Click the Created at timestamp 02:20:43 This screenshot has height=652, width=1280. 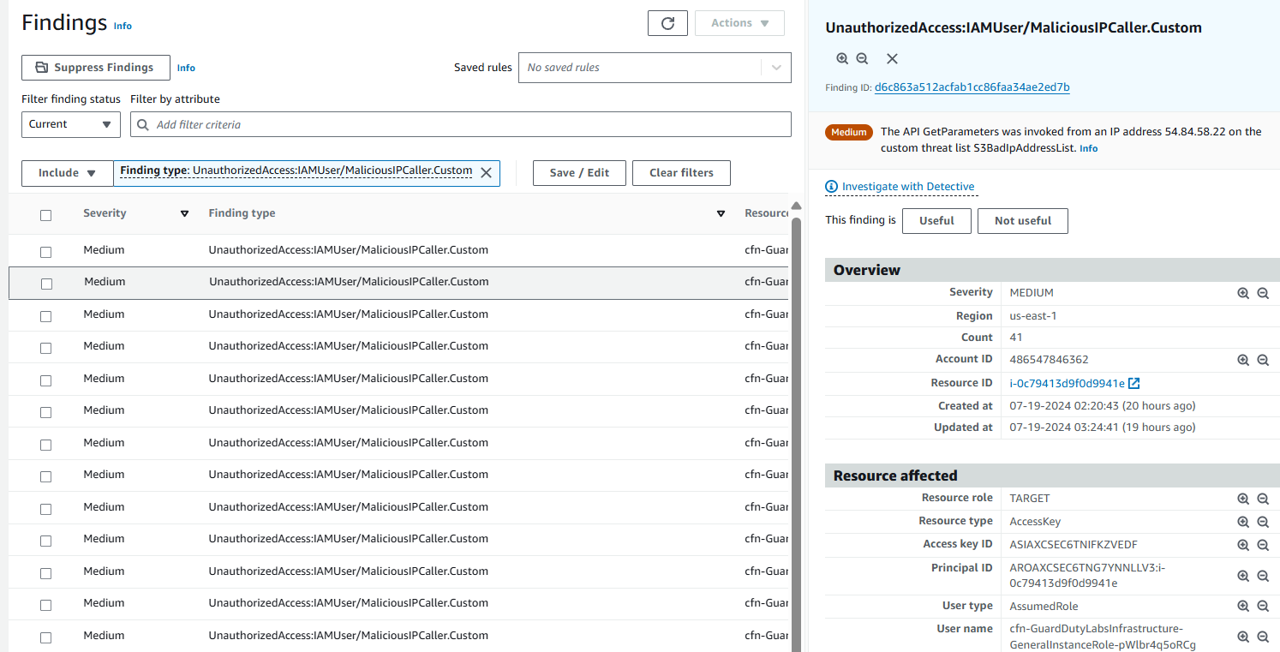click(x=1102, y=406)
